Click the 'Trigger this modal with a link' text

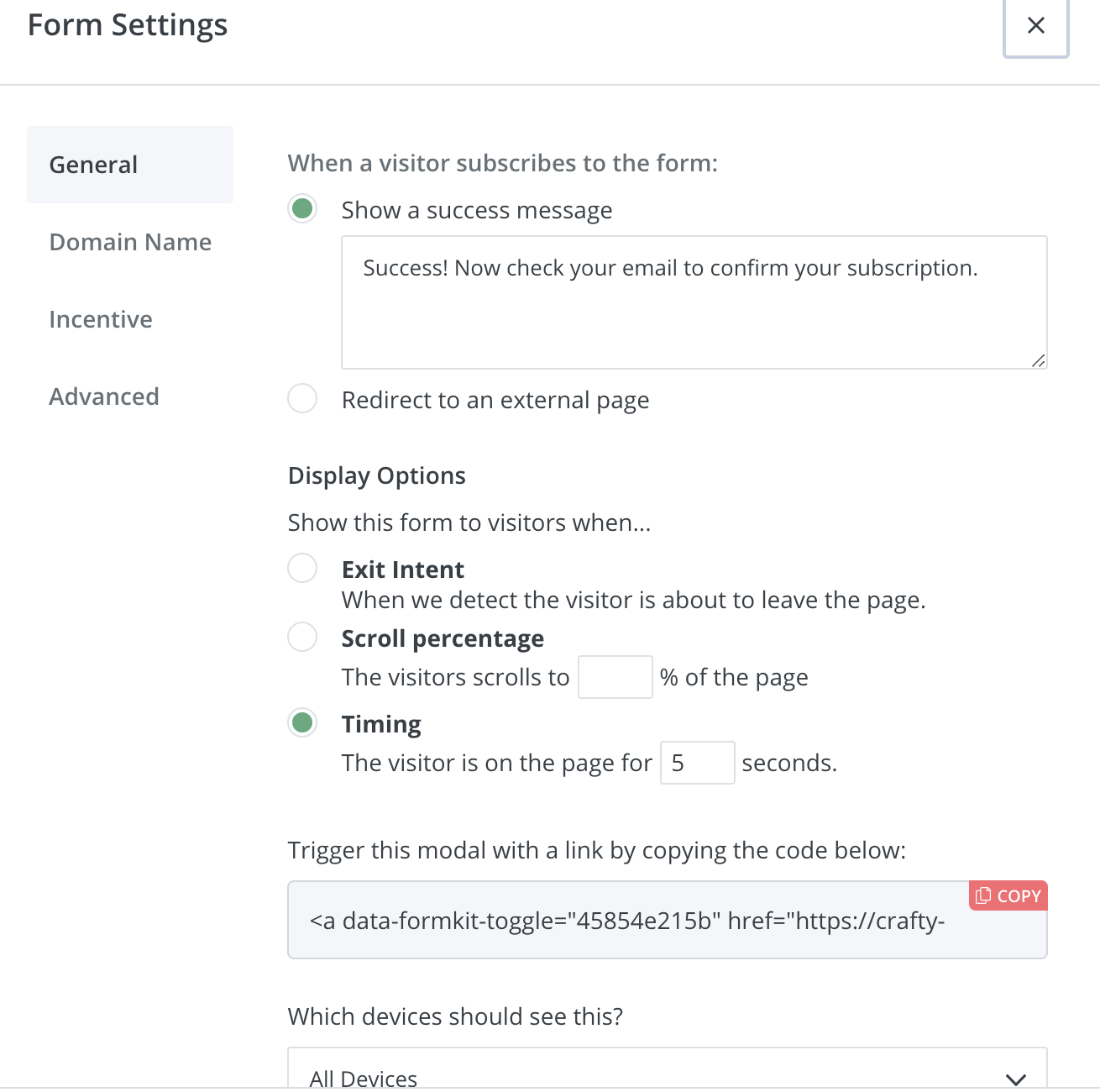597,850
